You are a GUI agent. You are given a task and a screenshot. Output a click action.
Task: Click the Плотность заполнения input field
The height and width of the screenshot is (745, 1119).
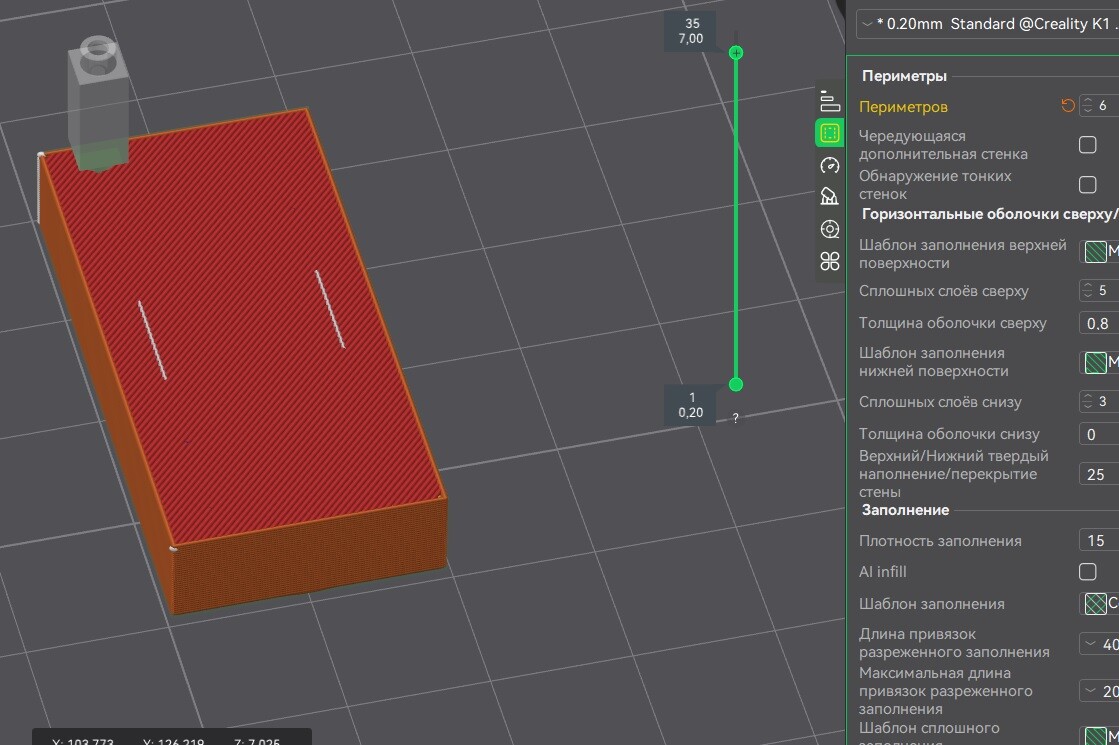pyautogui.click(x=1098, y=541)
